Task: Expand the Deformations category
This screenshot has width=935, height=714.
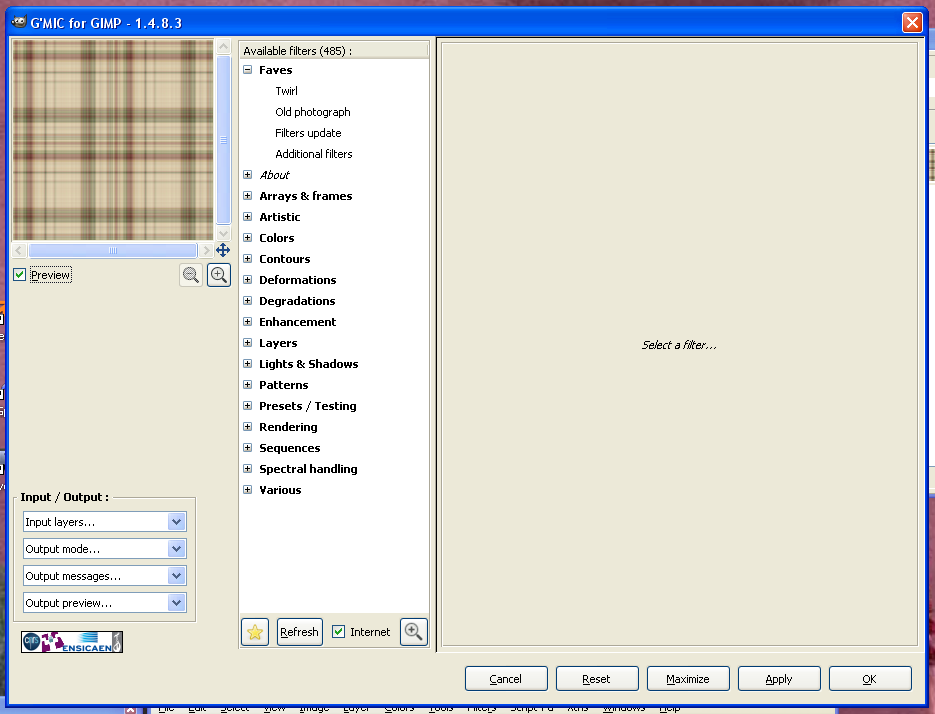Action: coord(247,280)
